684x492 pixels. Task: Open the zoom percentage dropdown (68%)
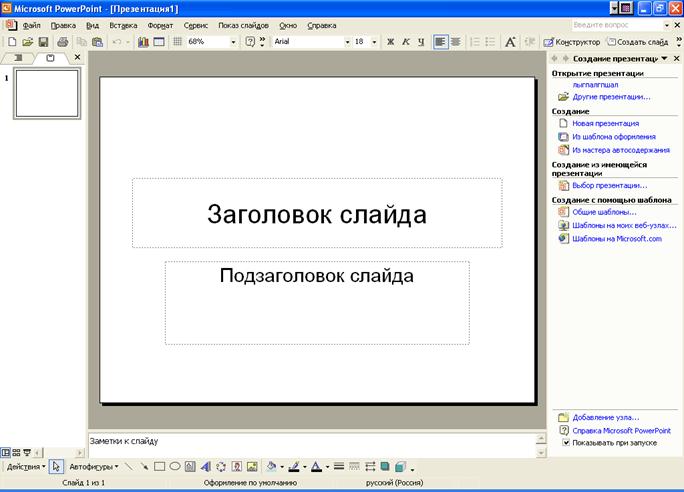pos(234,42)
